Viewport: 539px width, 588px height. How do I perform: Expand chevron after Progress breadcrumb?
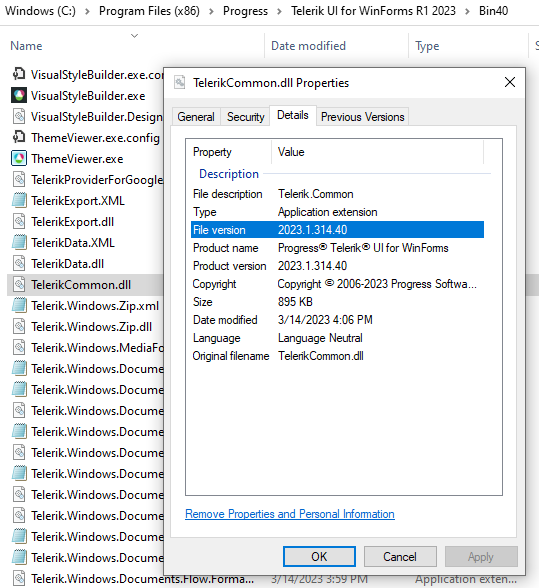(x=279, y=12)
